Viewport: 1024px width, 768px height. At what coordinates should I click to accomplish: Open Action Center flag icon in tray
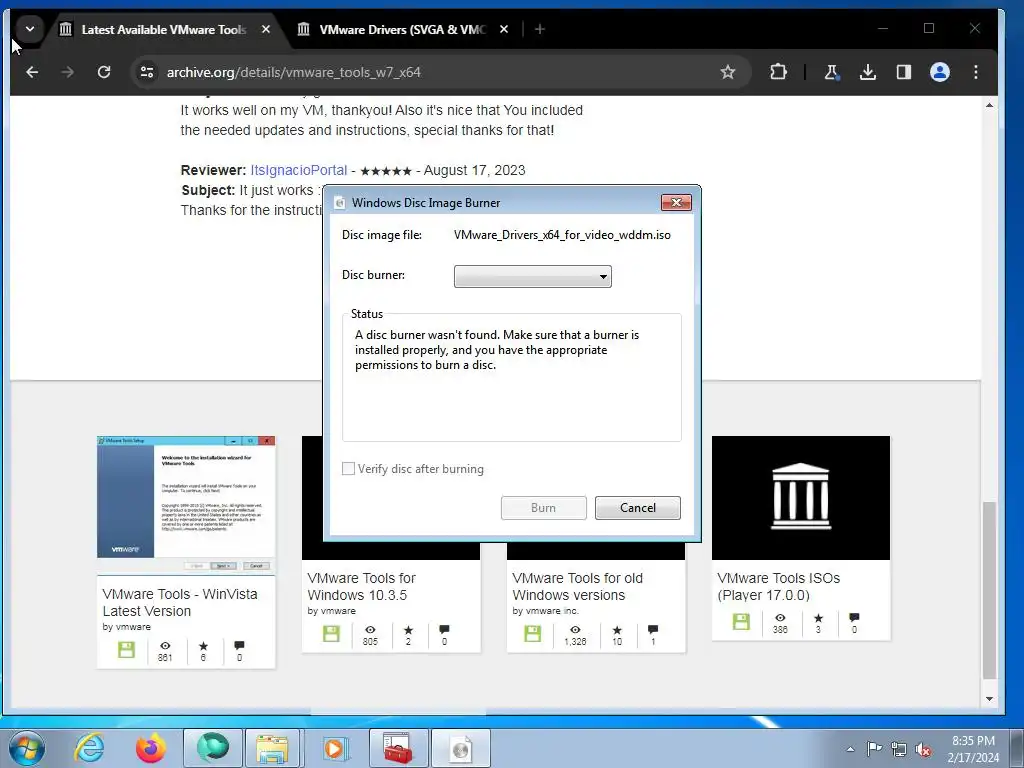click(874, 749)
